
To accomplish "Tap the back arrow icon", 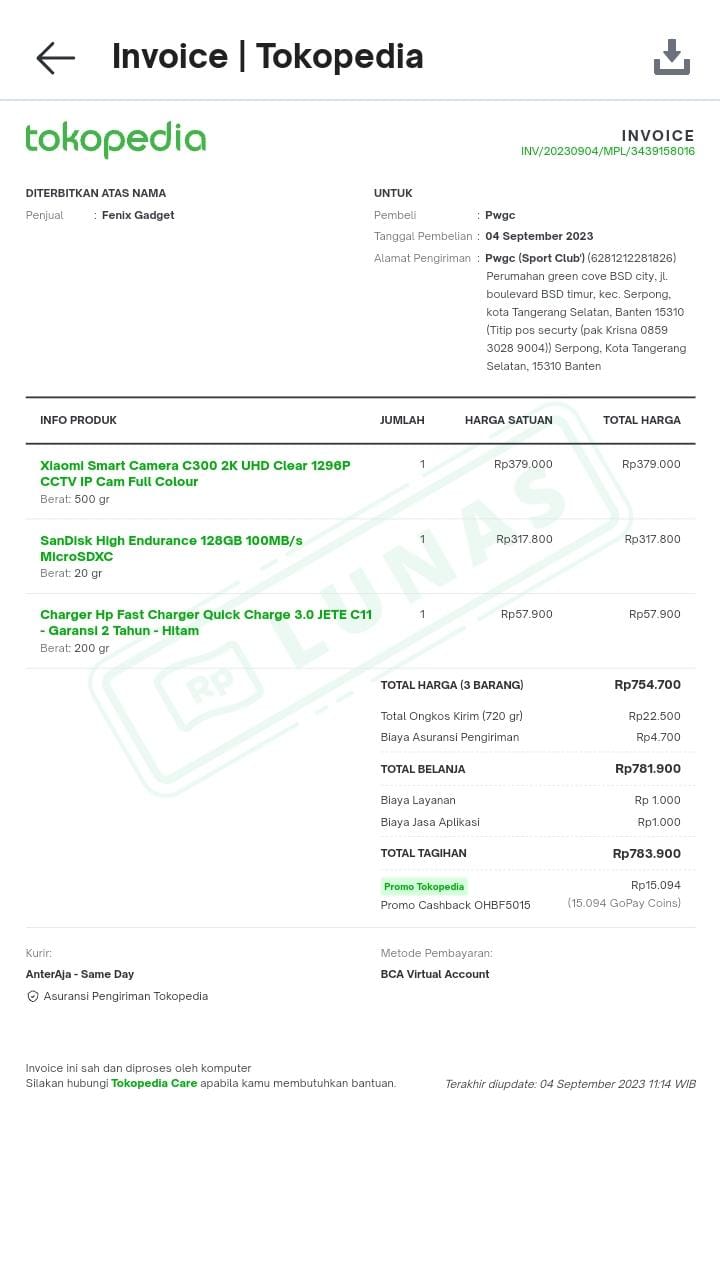I will tap(56, 58).
